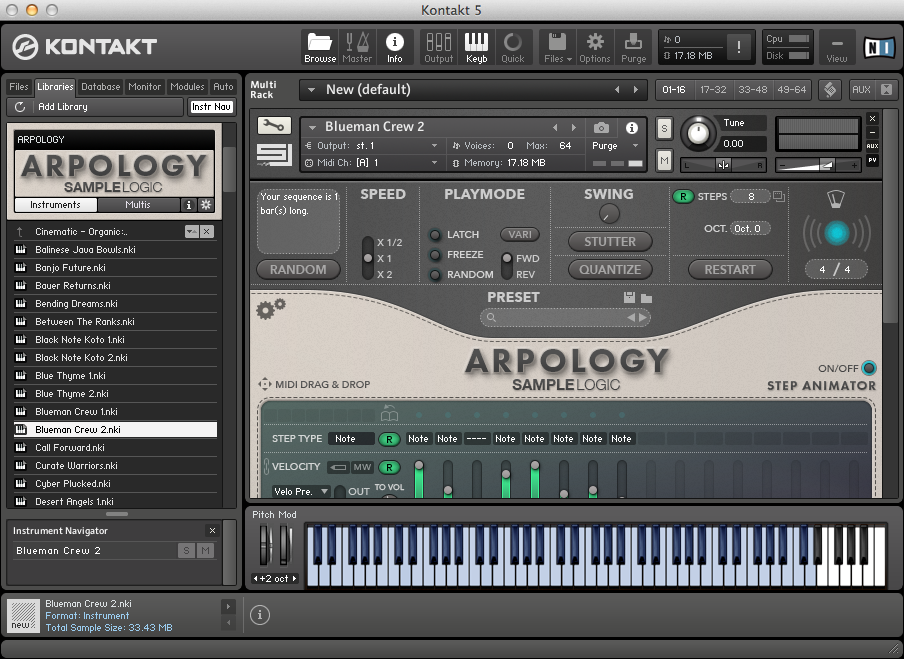Open instrument edit mode wrench
Screen dimensions: 904x659
point(274,125)
